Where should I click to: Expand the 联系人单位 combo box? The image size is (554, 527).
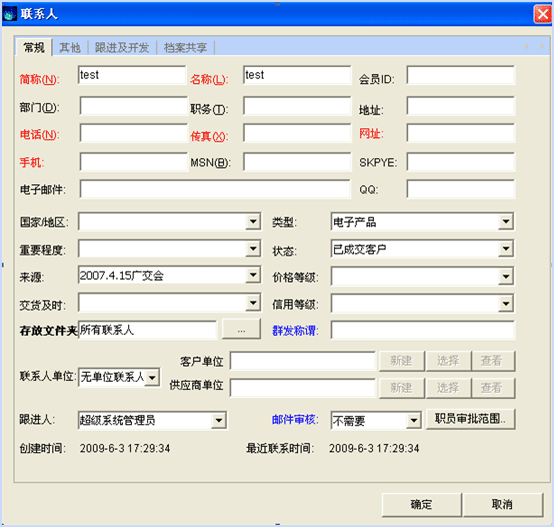coord(152,378)
